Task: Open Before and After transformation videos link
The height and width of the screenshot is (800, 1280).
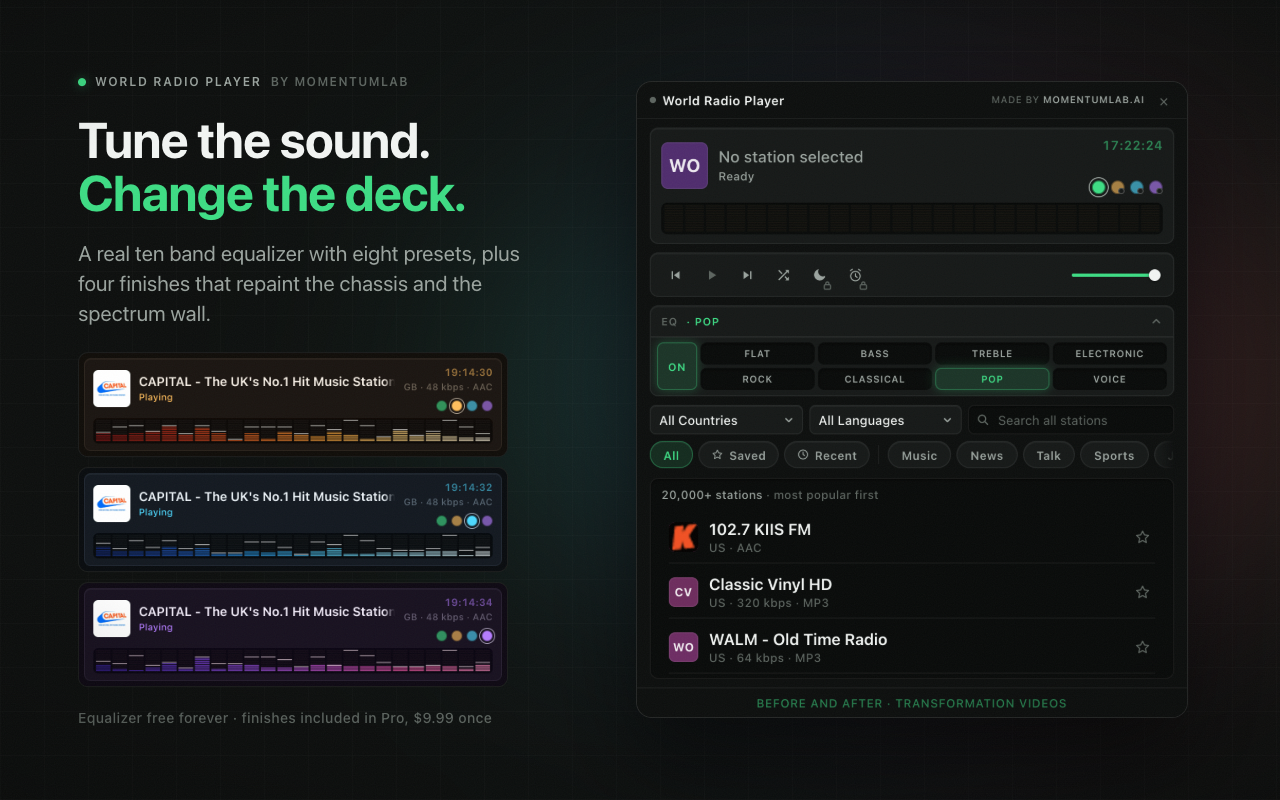Action: tap(911, 703)
